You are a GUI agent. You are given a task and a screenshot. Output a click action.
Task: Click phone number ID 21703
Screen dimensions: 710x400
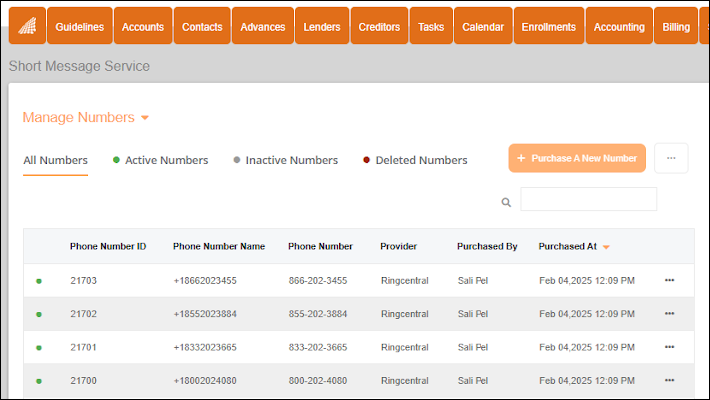tap(83, 280)
